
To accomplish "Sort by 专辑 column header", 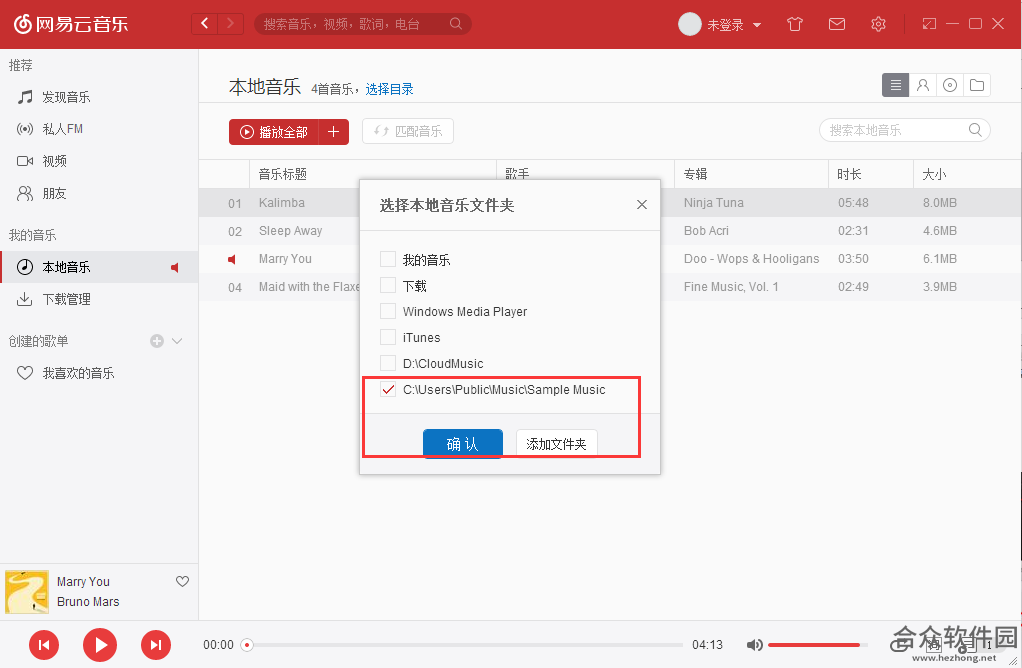I will (x=751, y=174).
